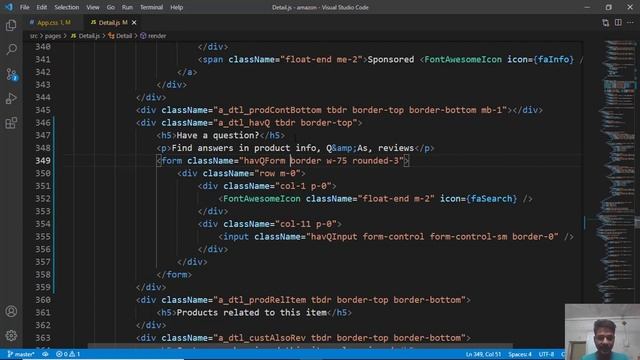Click 'Find answers in product info' paragraph text
The height and width of the screenshot is (360, 640).
(244, 148)
